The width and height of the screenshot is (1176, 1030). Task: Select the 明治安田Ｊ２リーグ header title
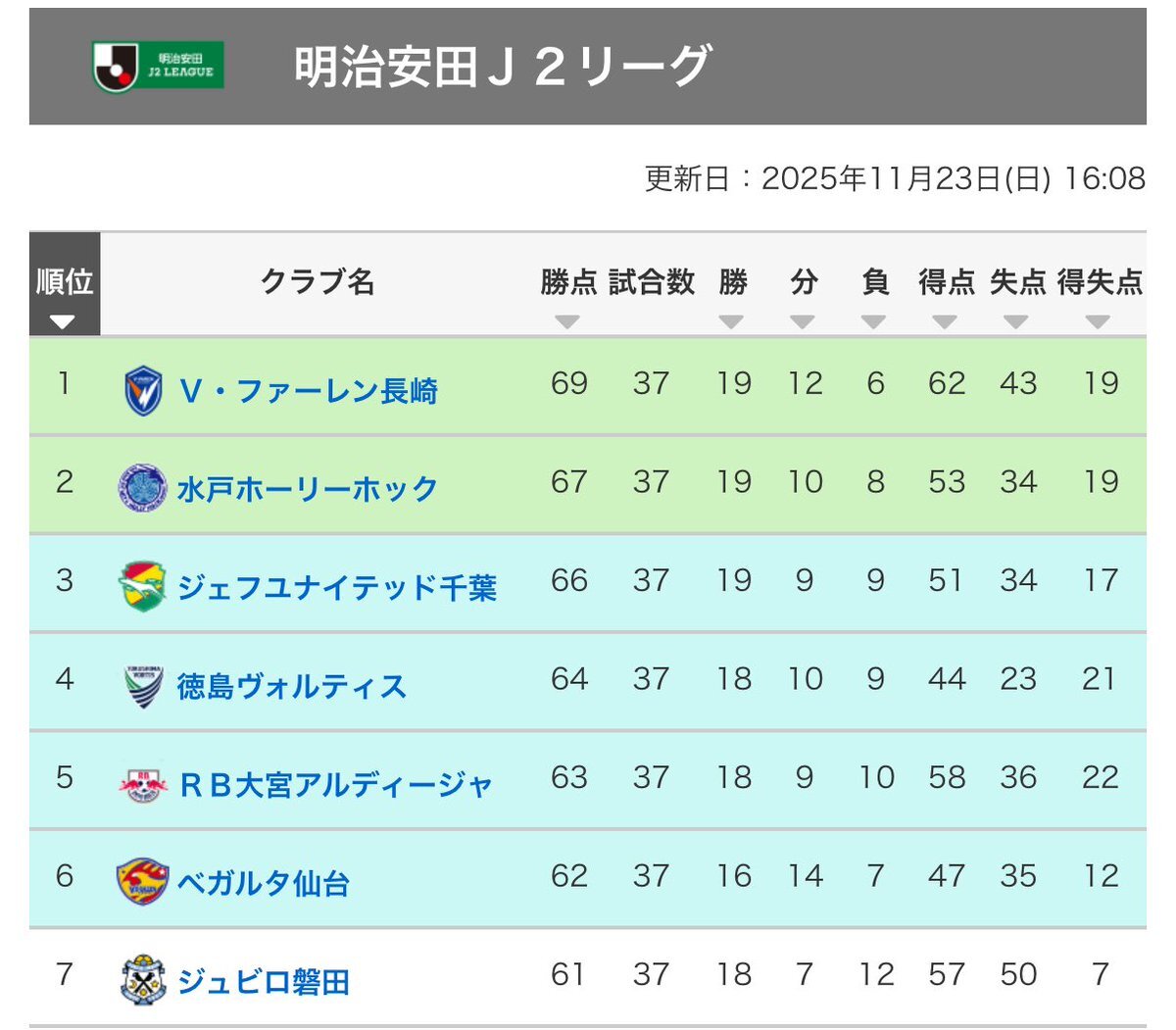(x=500, y=68)
